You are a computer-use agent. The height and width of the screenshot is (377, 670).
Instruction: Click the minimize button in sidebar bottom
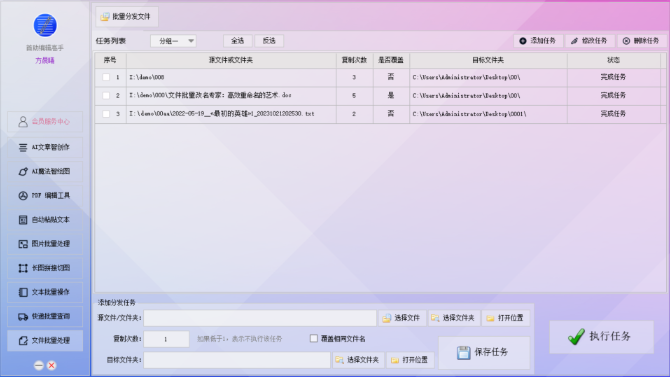(39, 365)
